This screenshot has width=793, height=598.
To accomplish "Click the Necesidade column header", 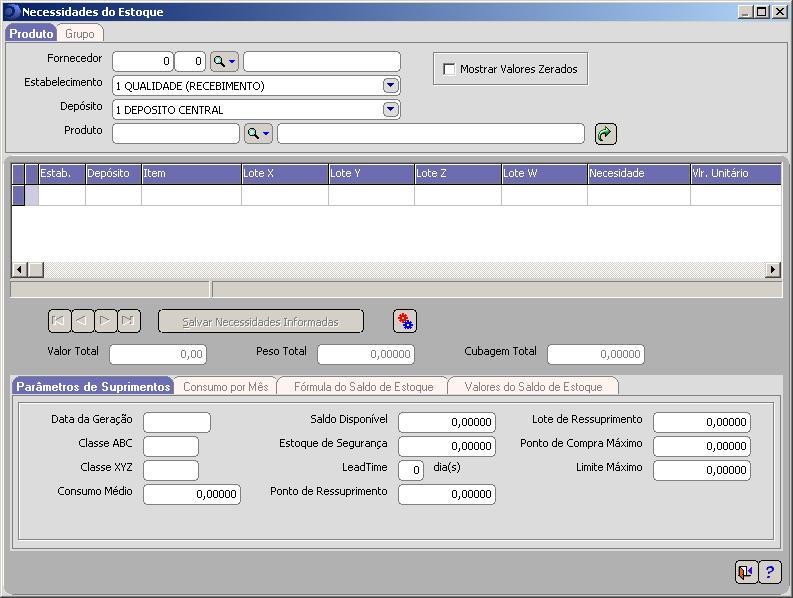I will point(638,174).
